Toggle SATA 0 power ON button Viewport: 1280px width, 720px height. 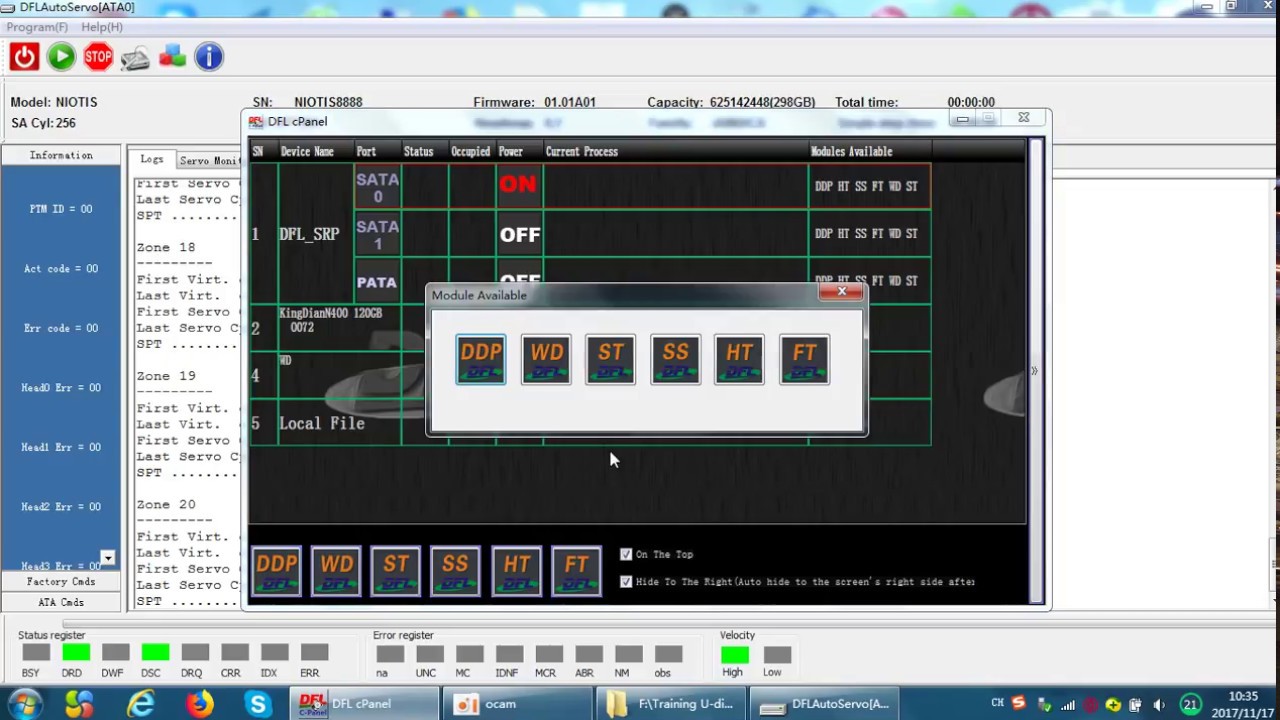(x=519, y=185)
